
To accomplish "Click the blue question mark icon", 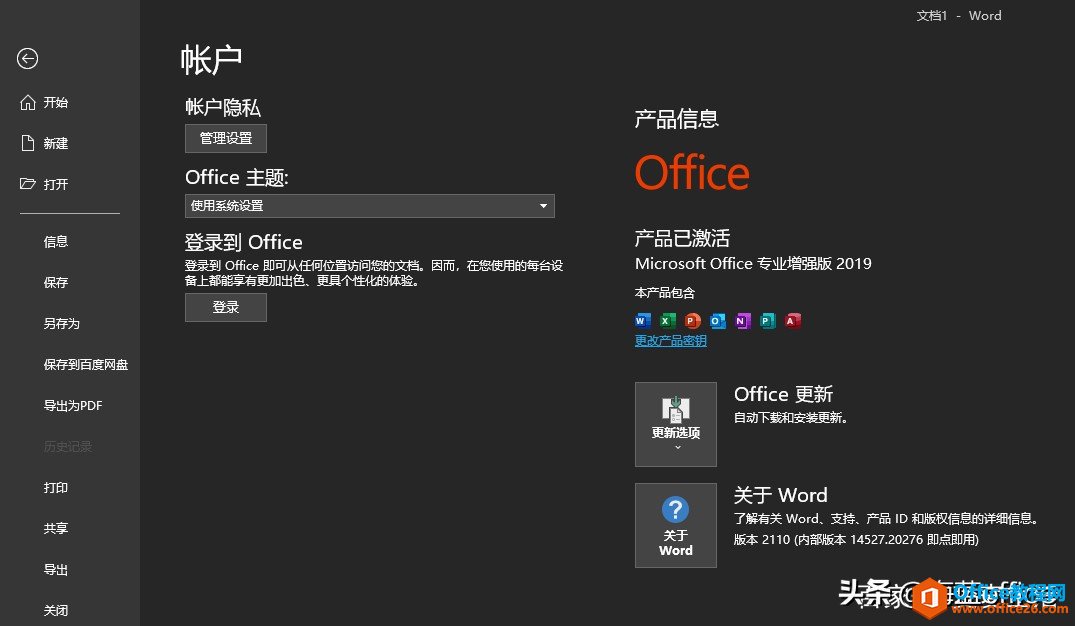I will 675,509.
